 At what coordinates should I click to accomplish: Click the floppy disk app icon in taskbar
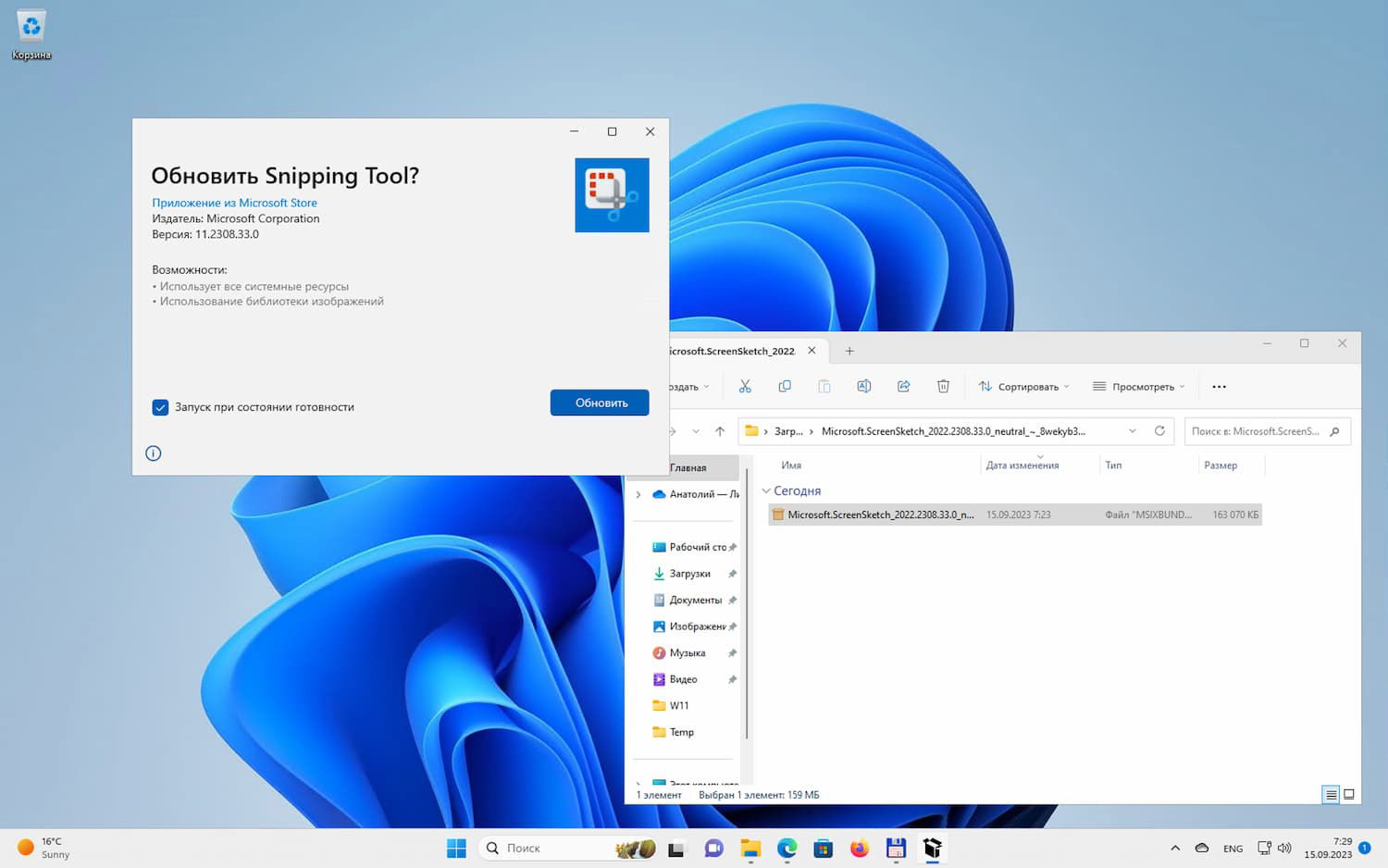coord(896,849)
